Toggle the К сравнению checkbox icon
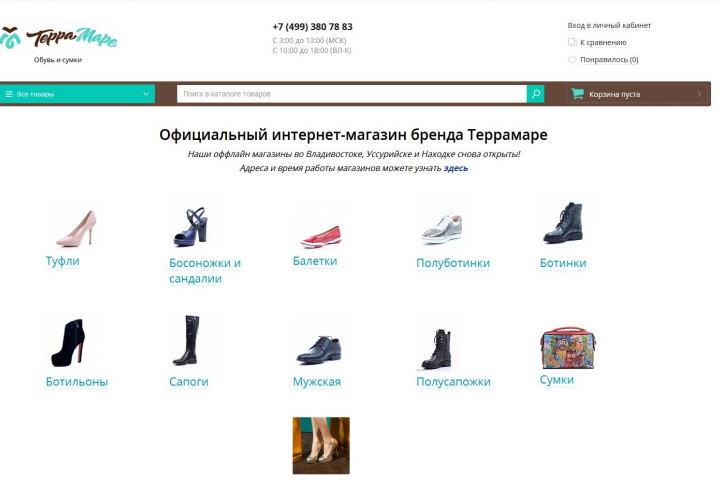 click(572, 42)
